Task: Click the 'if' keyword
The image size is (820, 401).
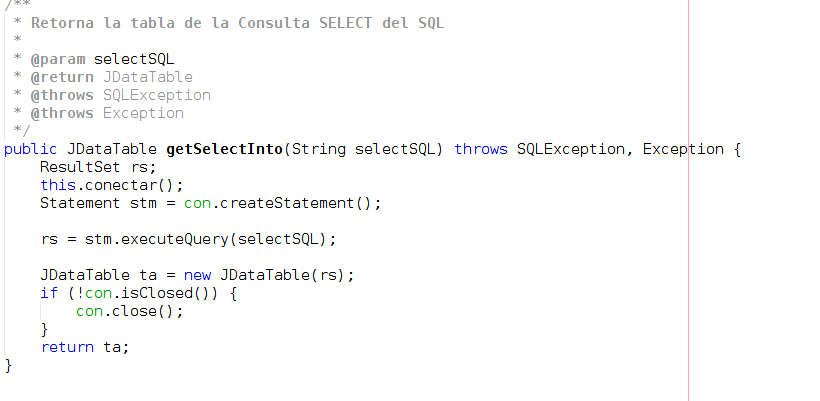Action: point(49,293)
